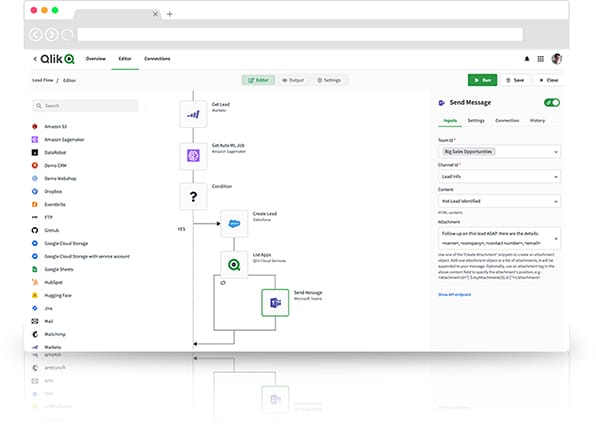Switch to the Output view
Image resolution: width=596 pixels, height=429 pixels.
tap(293, 80)
